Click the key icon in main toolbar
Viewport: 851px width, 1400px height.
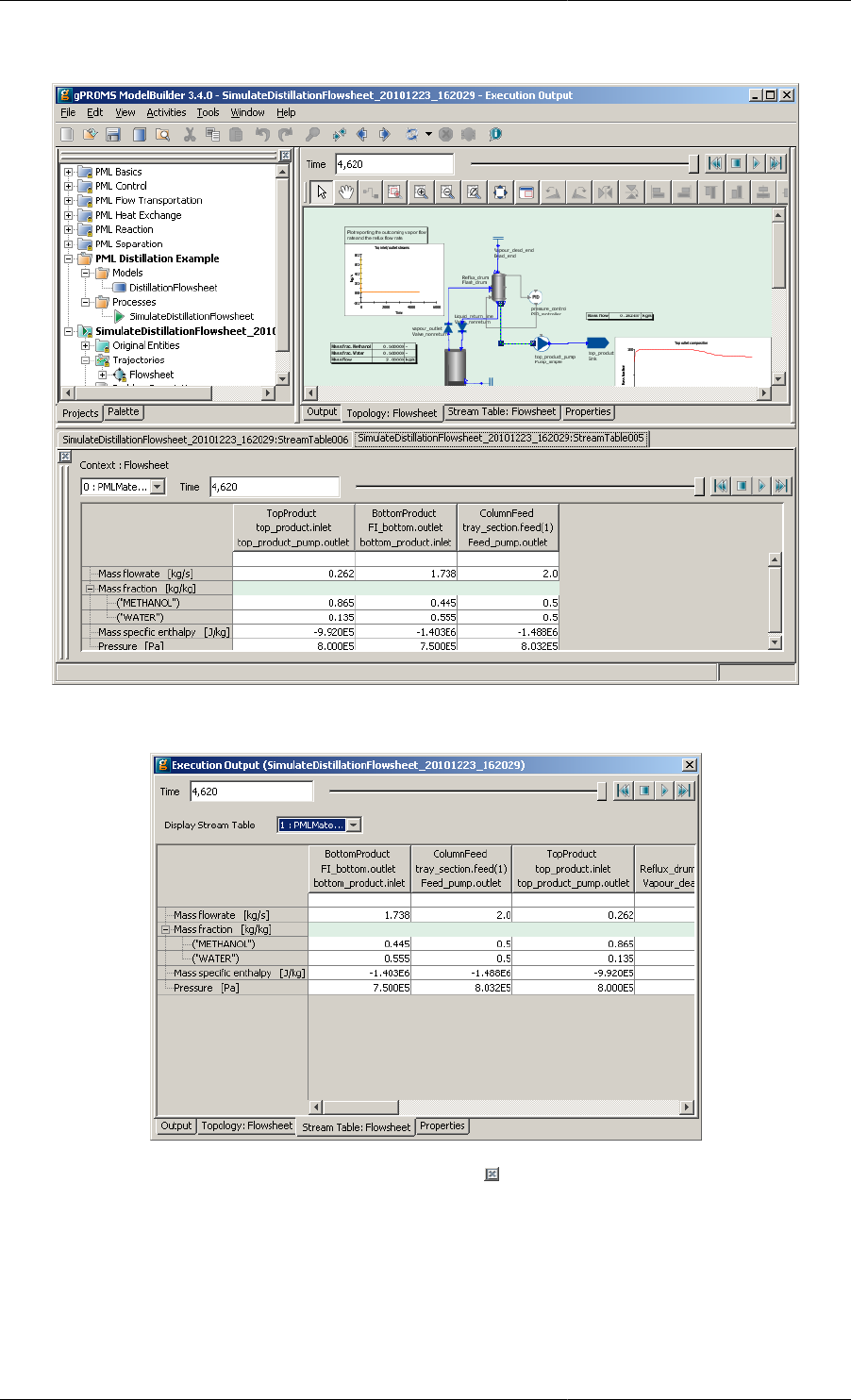point(312,135)
